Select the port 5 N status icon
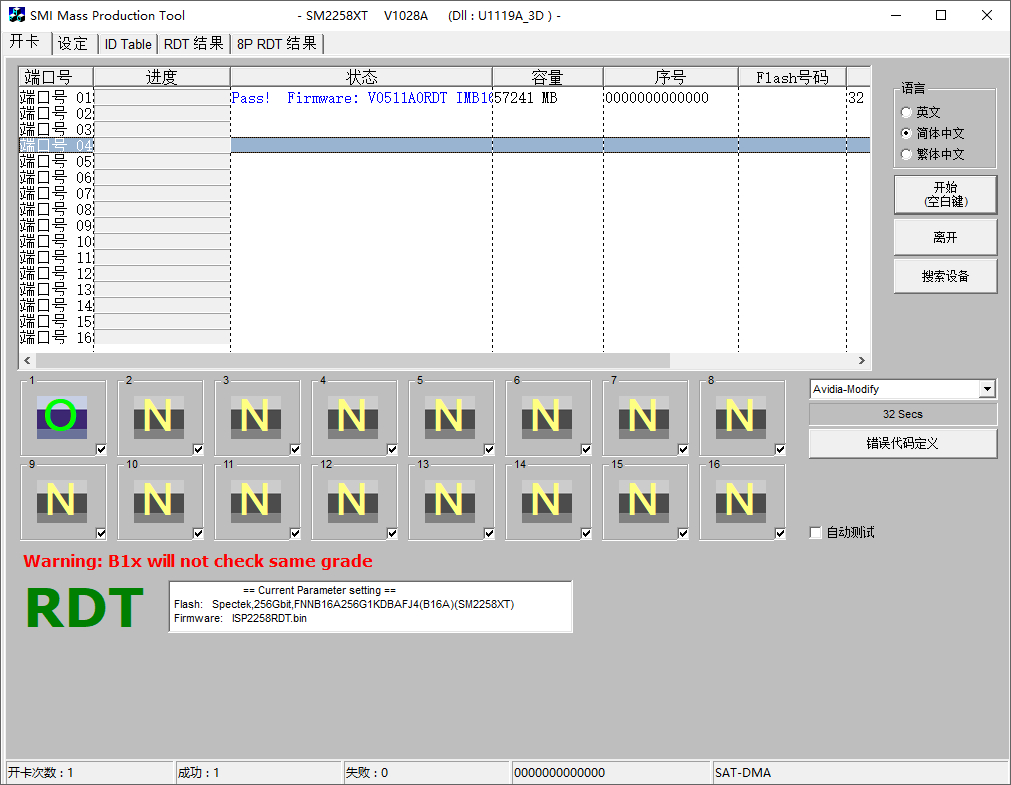Viewport: 1011px width, 785px height. point(449,417)
